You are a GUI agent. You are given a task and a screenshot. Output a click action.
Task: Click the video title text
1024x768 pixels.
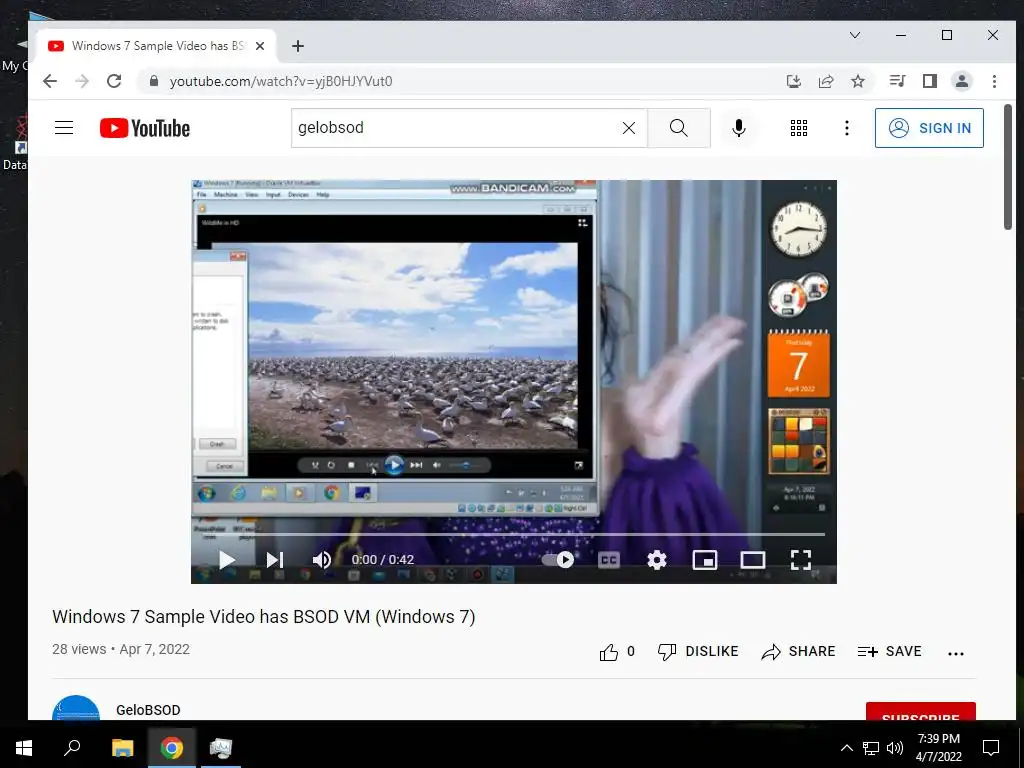click(264, 616)
